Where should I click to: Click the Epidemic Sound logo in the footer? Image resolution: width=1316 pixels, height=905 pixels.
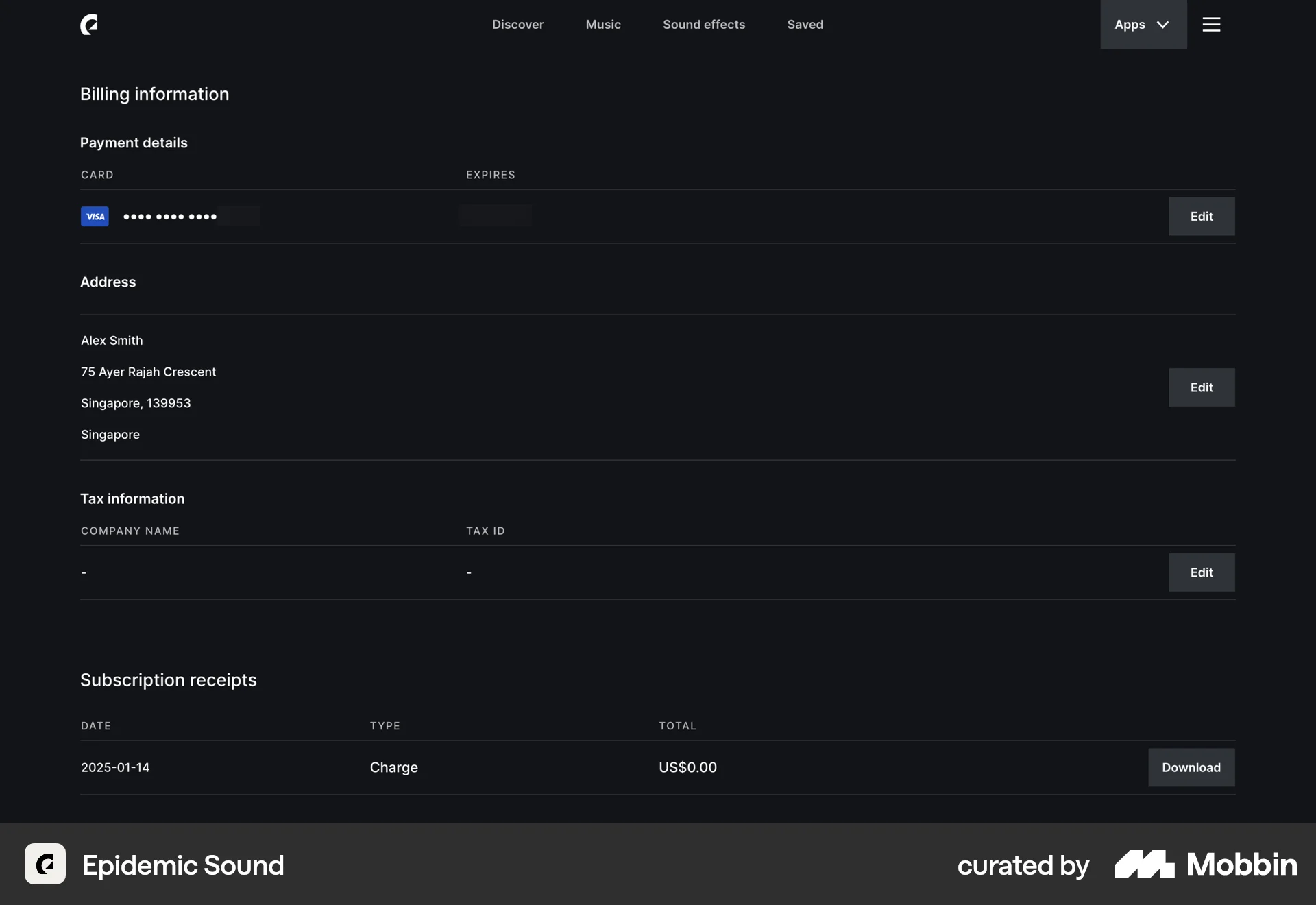(45, 864)
